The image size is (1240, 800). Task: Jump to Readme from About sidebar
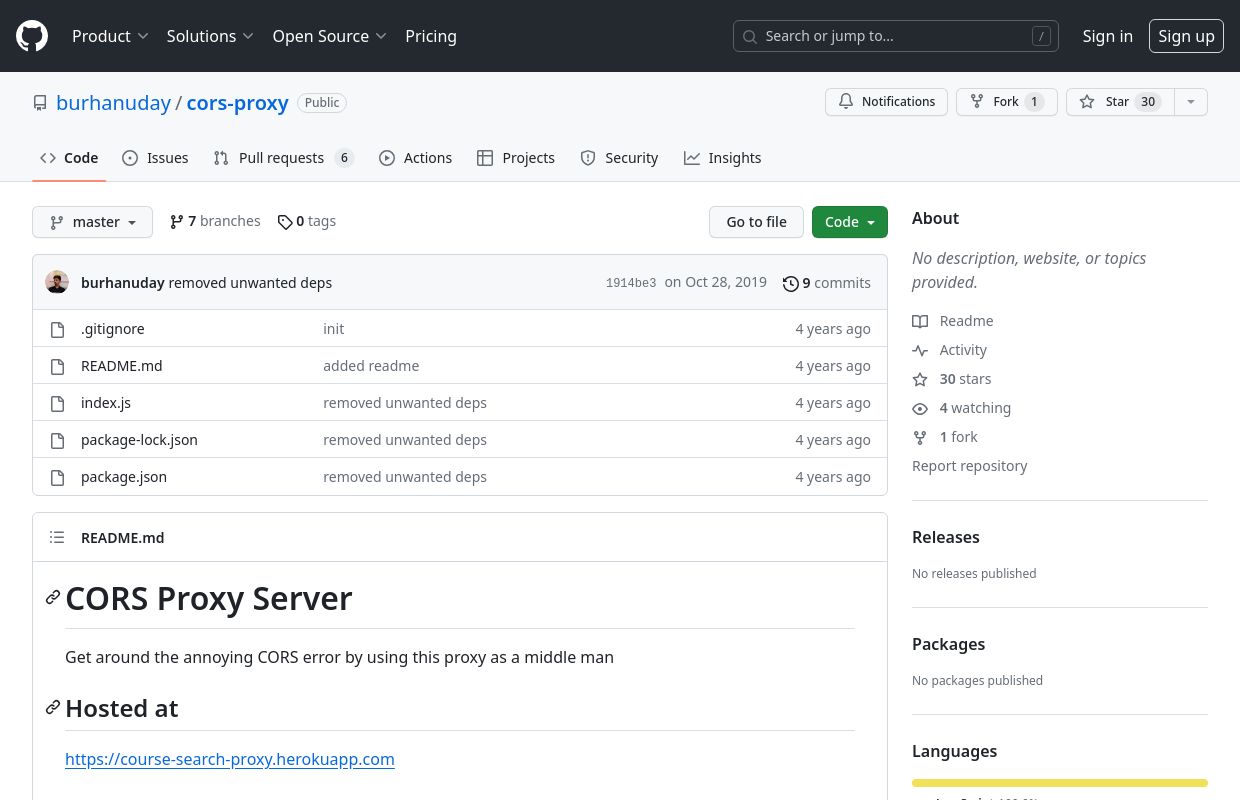(953, 321)
